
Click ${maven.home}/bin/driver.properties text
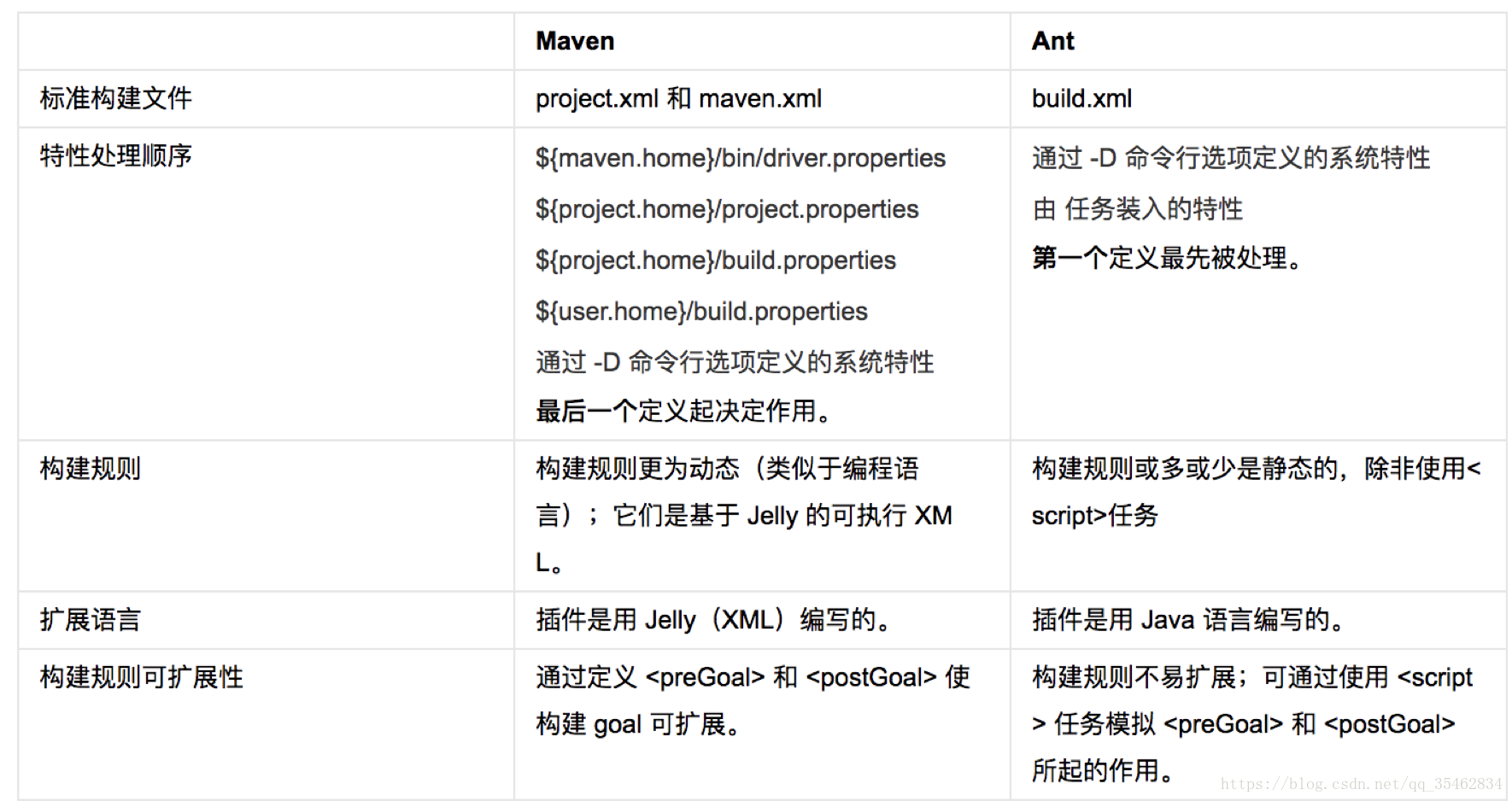[740, 158]
